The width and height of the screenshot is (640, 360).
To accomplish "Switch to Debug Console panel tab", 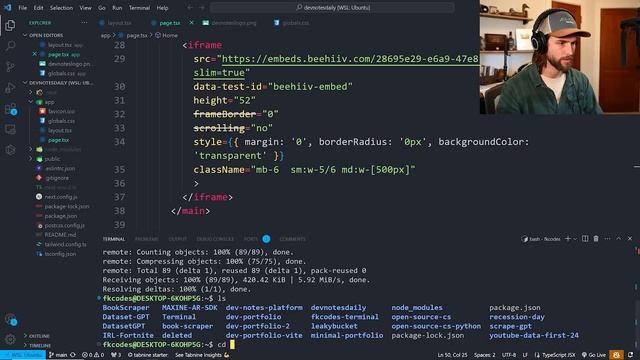I will 215,239.
